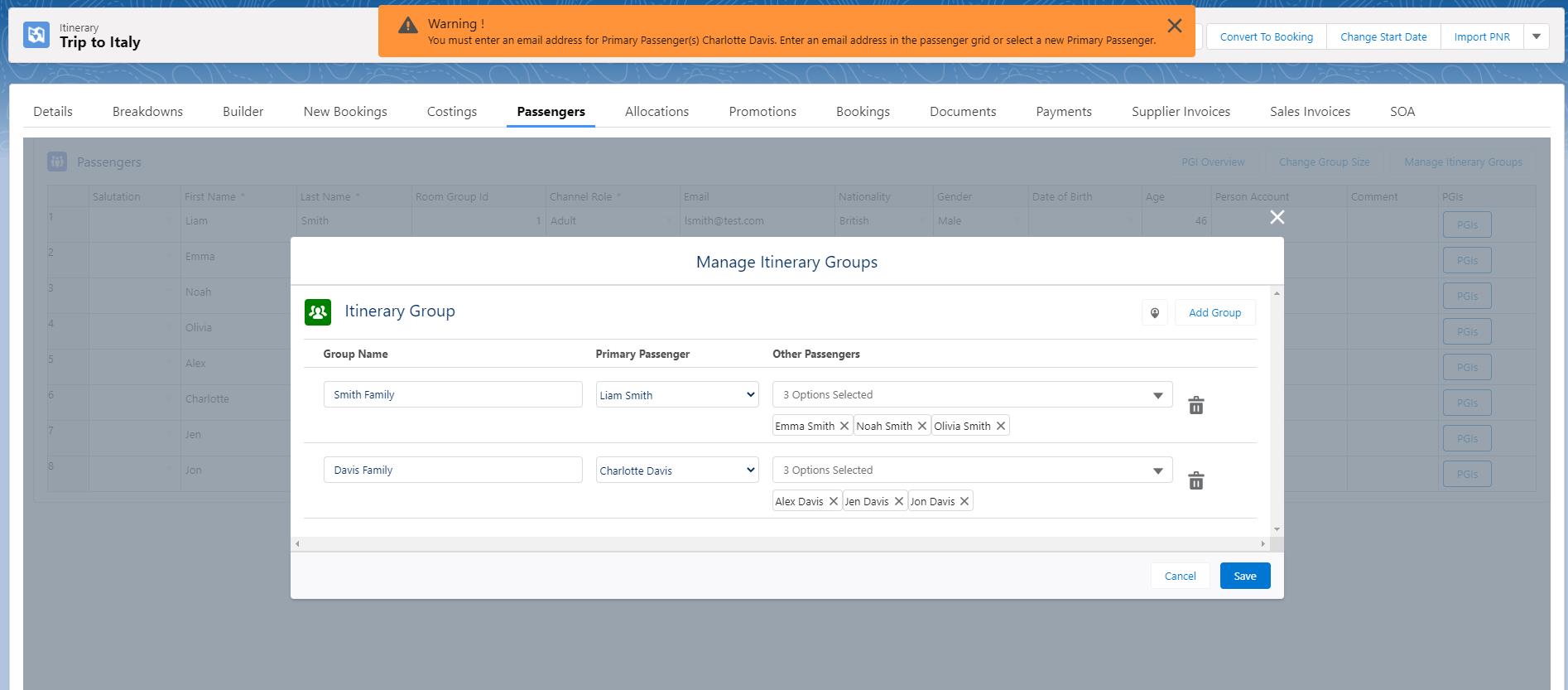1568x690 pixels.
Task: Click the Trip to Italy title
Action: tap(99, 42)
